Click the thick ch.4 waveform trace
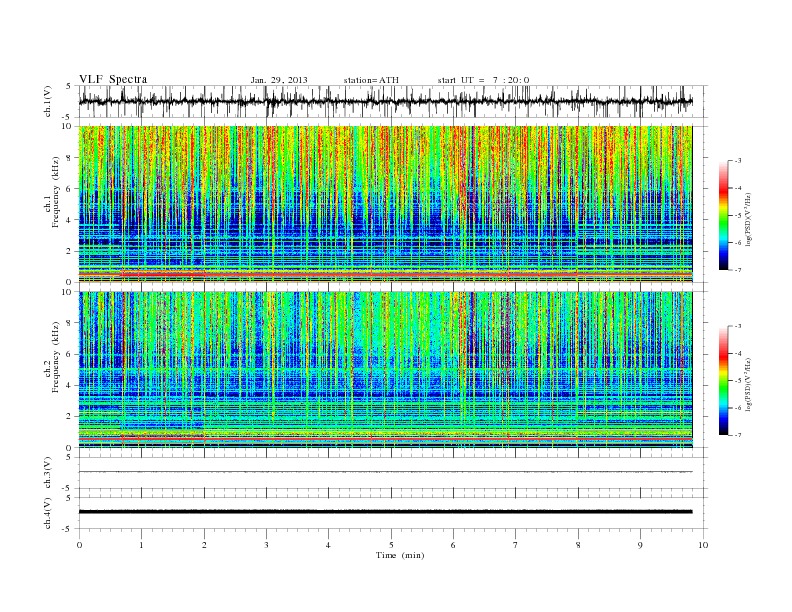This screenshot has width=792, height=612. click(385, 512)
